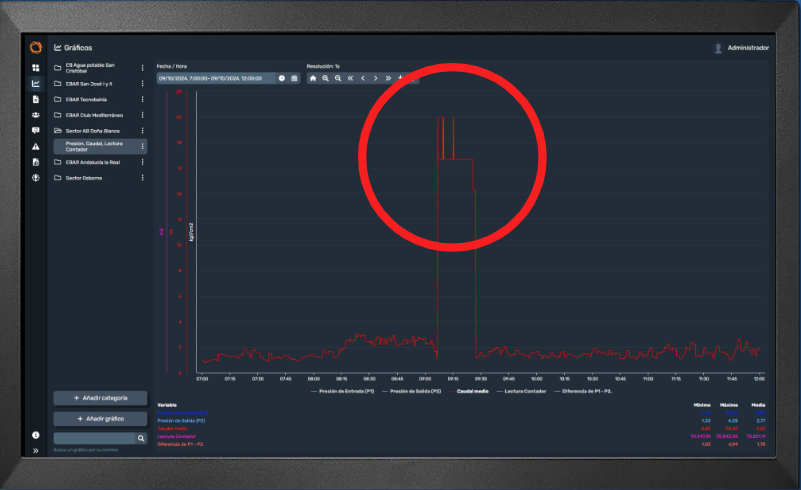Toggle Lectura Contador legend series
Viewport: 801px width, 490px height.
coord(521,391)
